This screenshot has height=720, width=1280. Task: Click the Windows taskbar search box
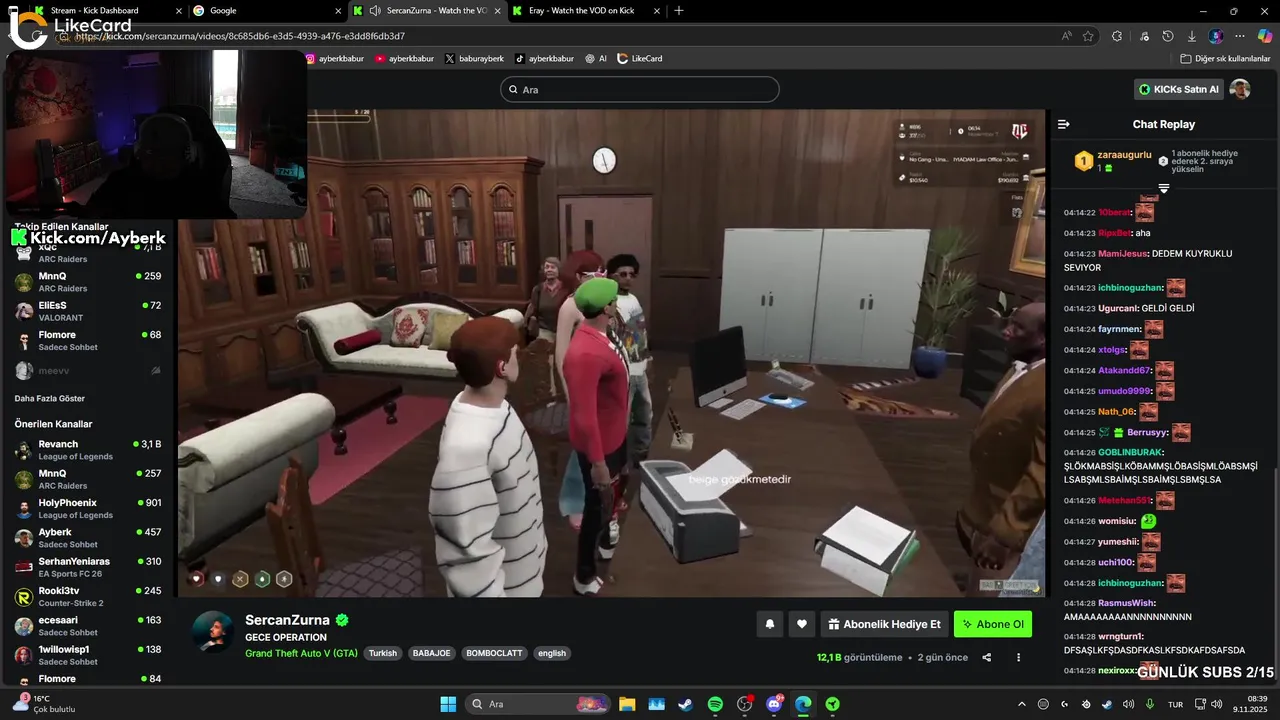tap(537, 704)
